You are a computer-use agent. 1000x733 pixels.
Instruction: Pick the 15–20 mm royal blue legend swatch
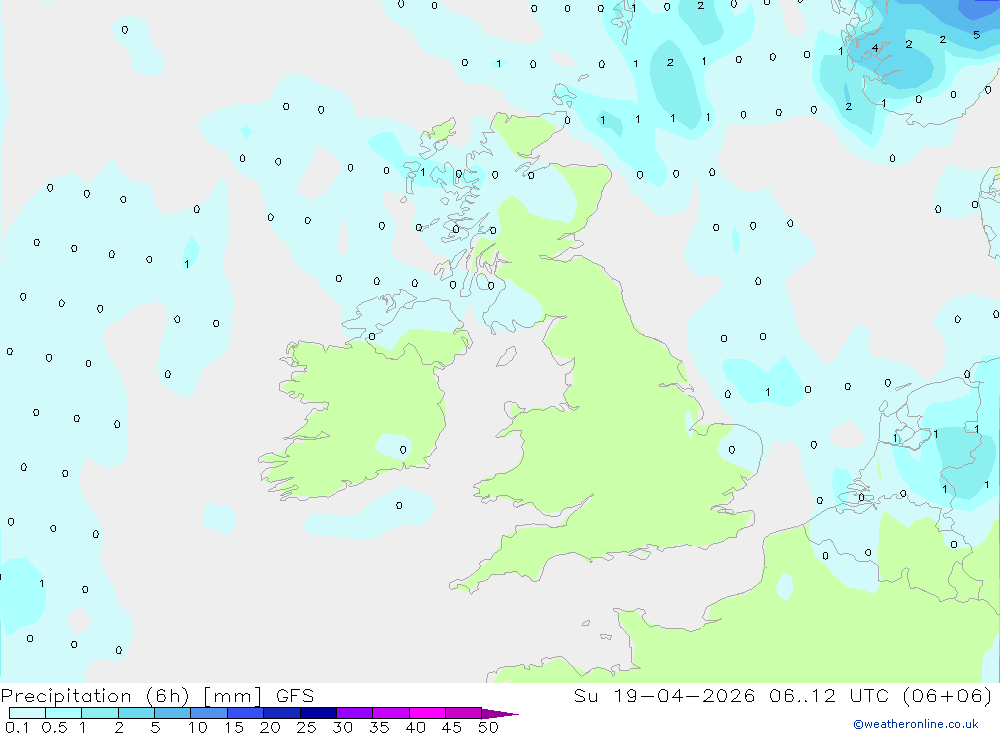coord(246,713)
